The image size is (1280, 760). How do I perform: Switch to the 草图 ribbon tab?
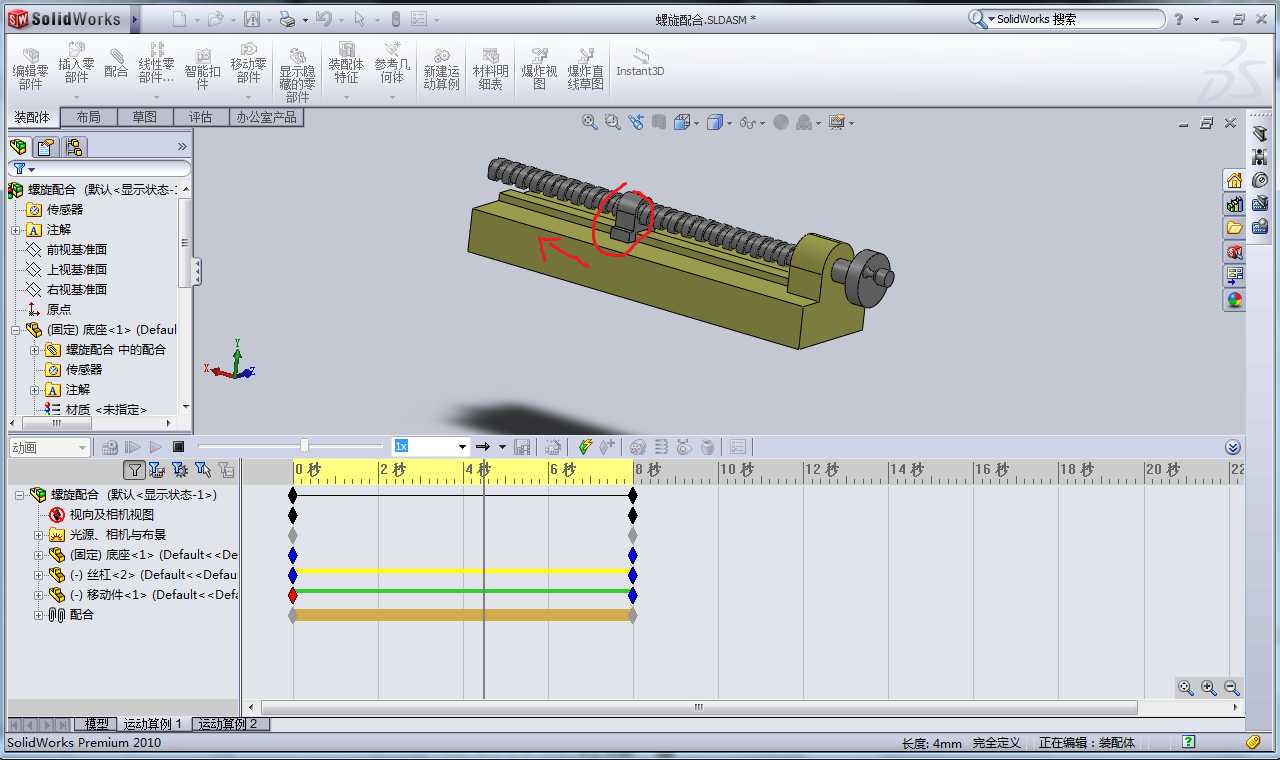144,117
